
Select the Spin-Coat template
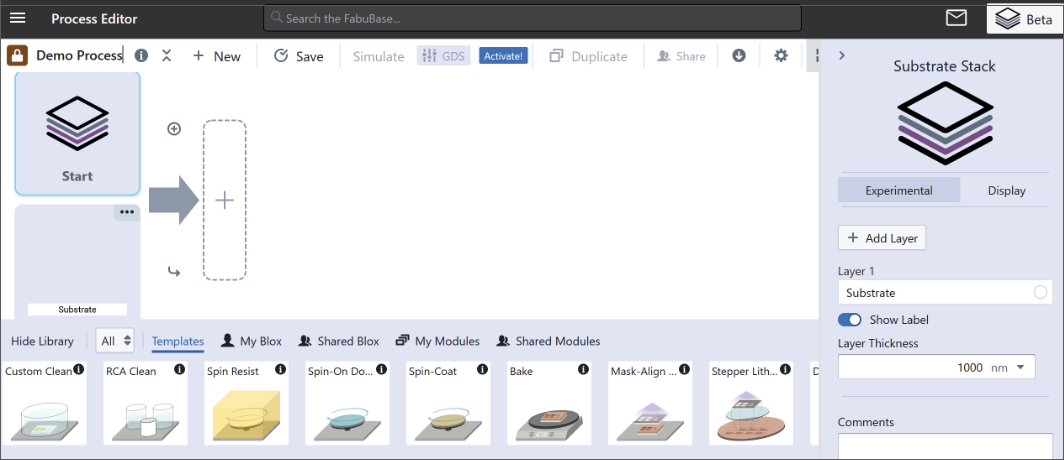(448, 403)
